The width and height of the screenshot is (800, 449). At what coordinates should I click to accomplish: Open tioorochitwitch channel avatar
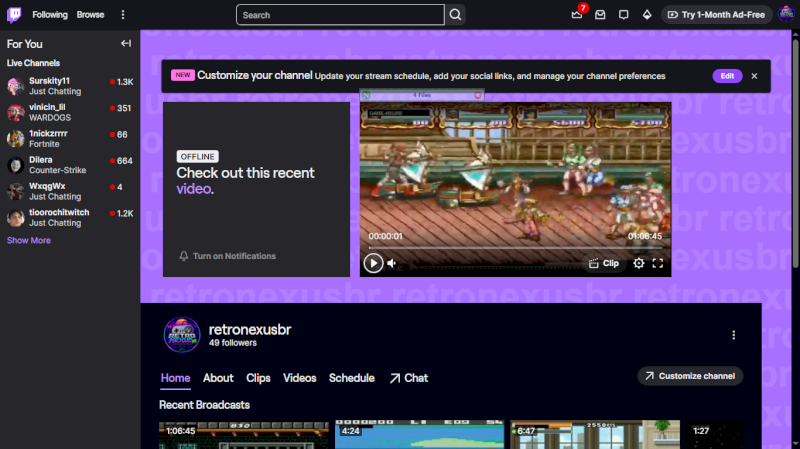pyautogui.click(x=16, y=218)
